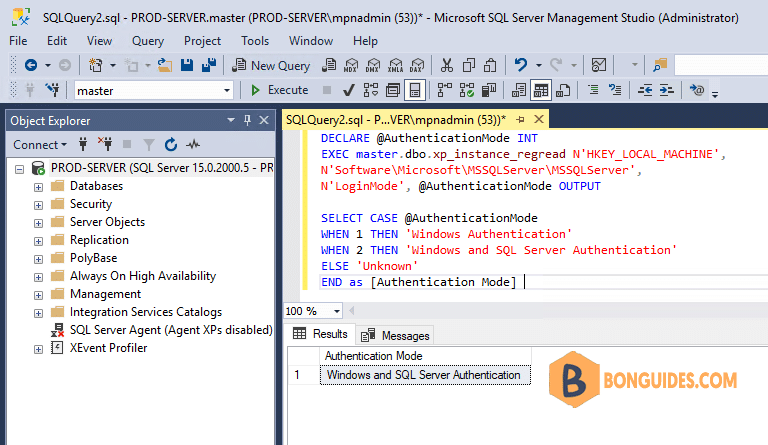Expand the Server Objects node
This screenshot has width=768, height=445.
38,223
